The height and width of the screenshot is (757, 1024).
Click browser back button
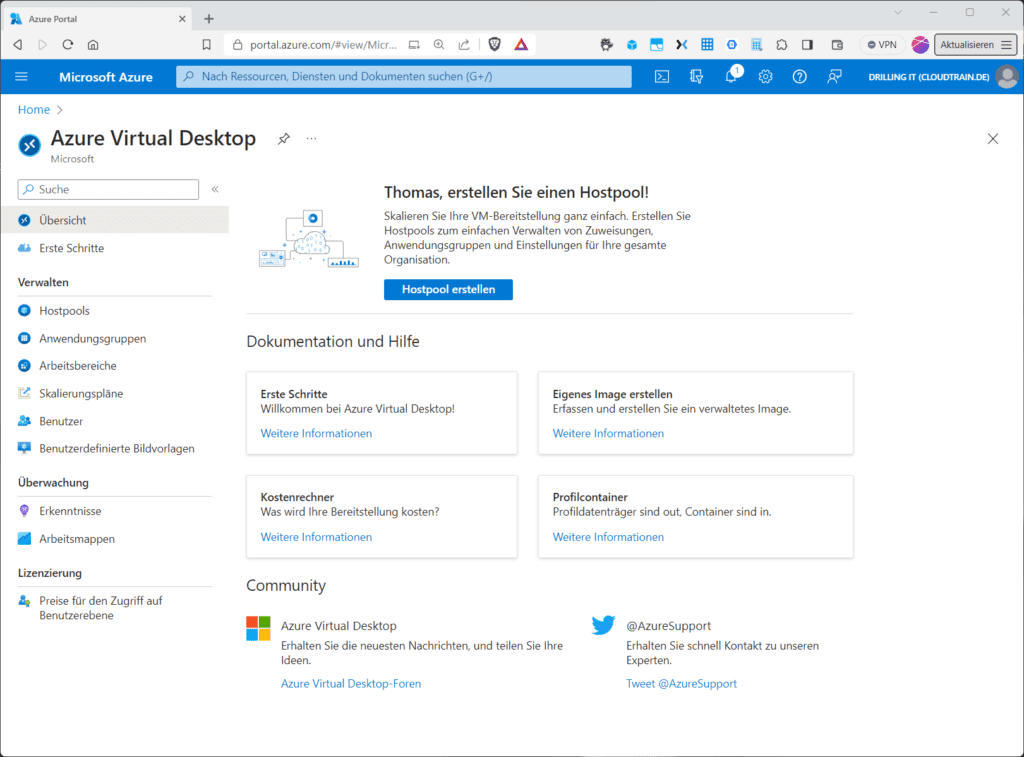coord(18,44)
